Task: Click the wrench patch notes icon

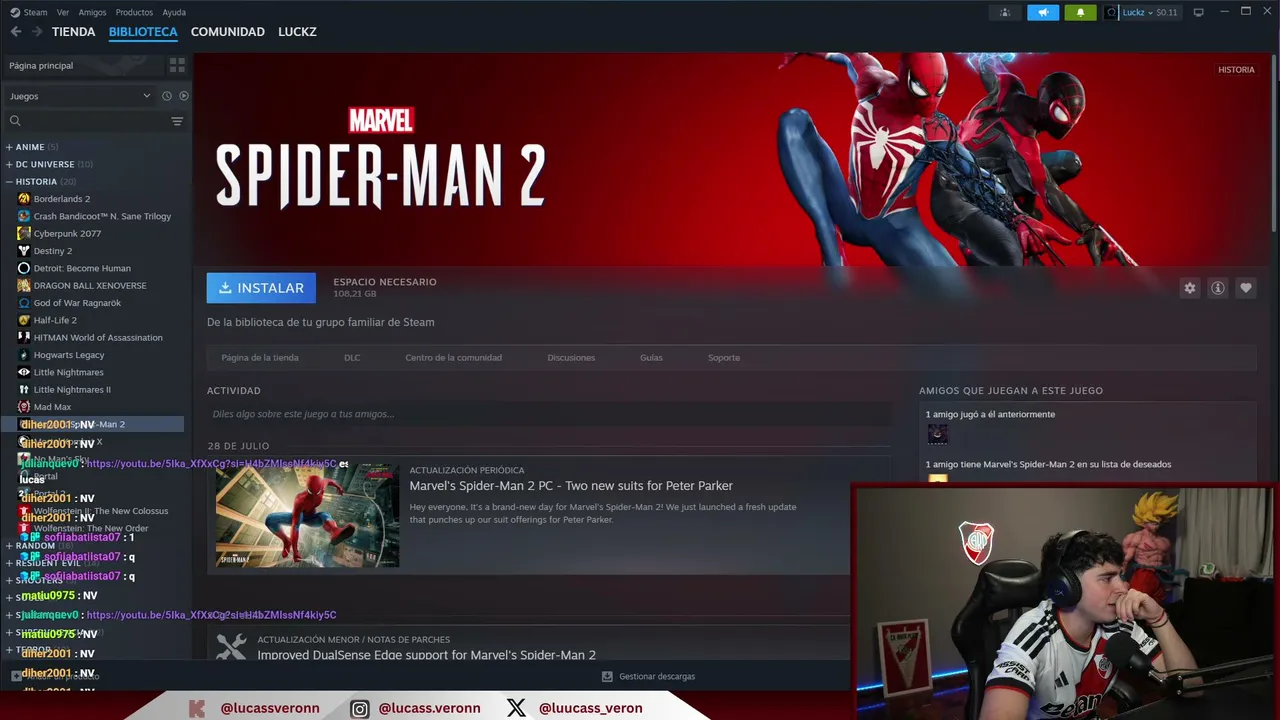Action: pos(231,648)
